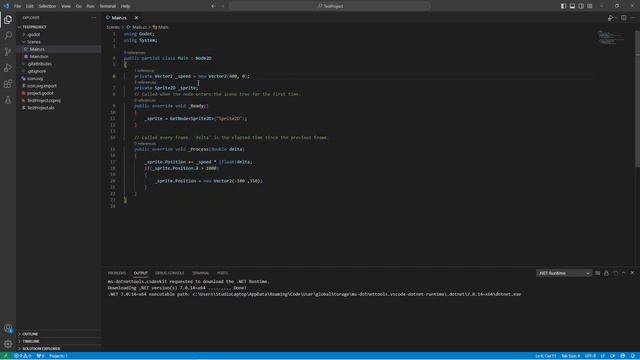Image resolution: width=640 pixels, height=360 pixels.
Task: Open the Go menu
Action: 78,6
